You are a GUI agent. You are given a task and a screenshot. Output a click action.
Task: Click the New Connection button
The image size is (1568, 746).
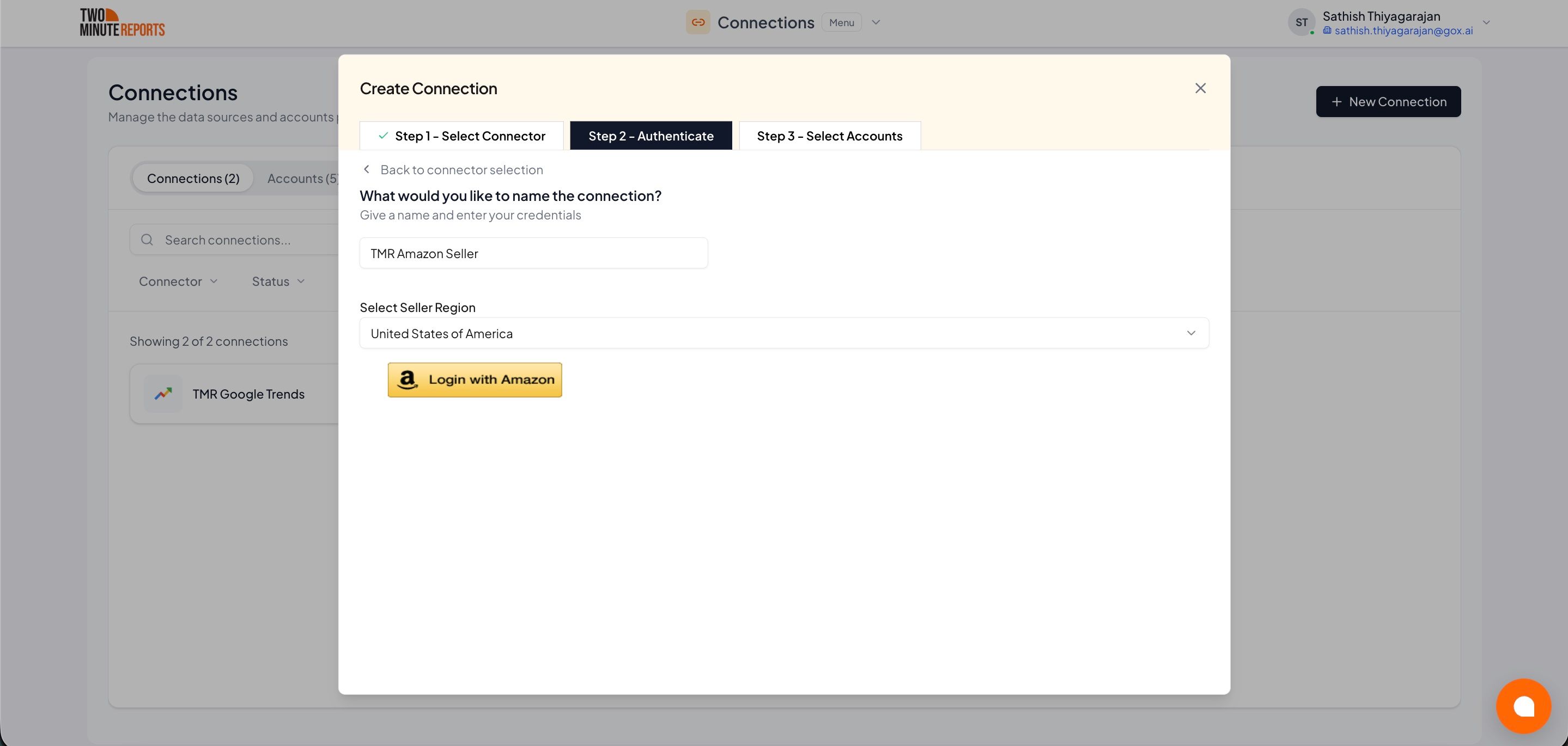click(x=1388, y=102)
